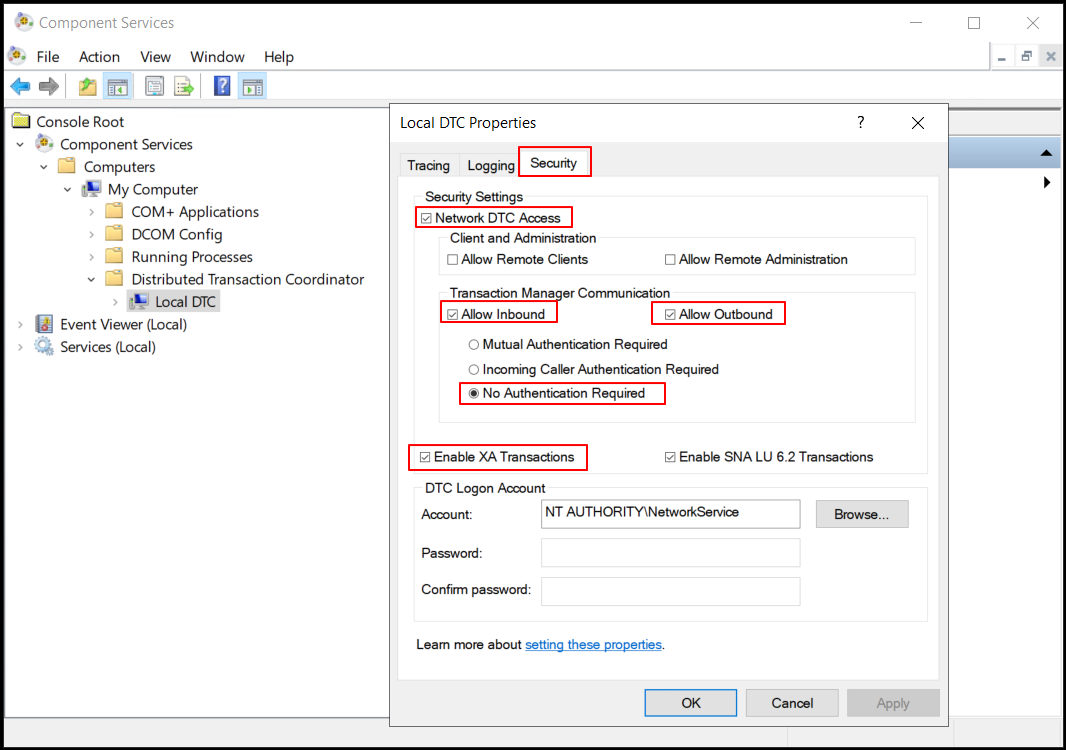Click the Back arrow toolbar icon
Viewport: 1066px width, 750px height.
click(x=21, y=87)
